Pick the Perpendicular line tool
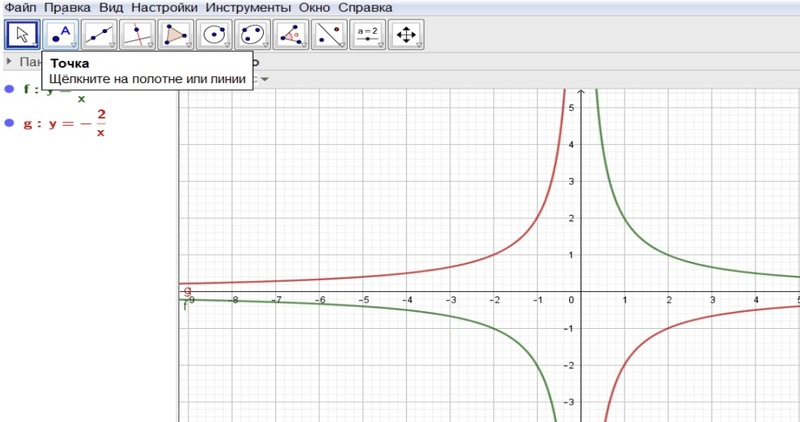This screenshot has height=422, width=800. tap(136, 35)
